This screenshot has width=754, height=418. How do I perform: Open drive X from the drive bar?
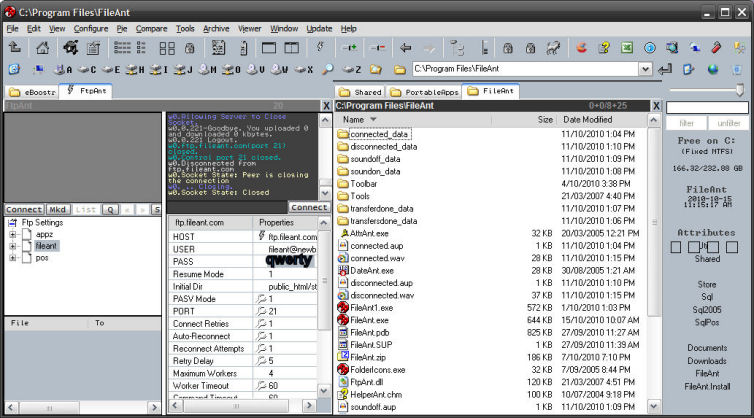[x=303, y=70]
